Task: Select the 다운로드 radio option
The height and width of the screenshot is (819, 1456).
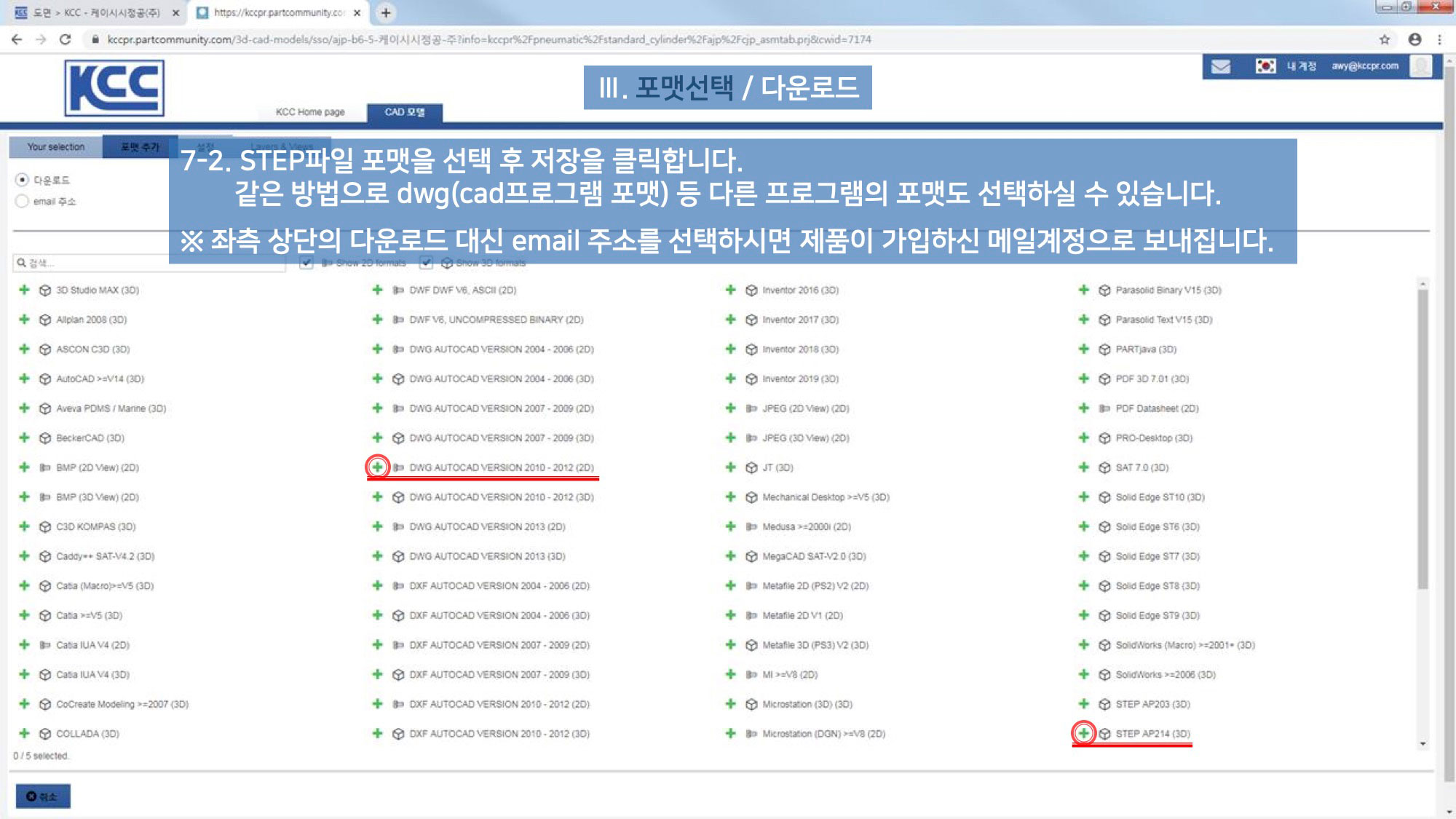Action: pyautogui.click(x=22, y=180)
